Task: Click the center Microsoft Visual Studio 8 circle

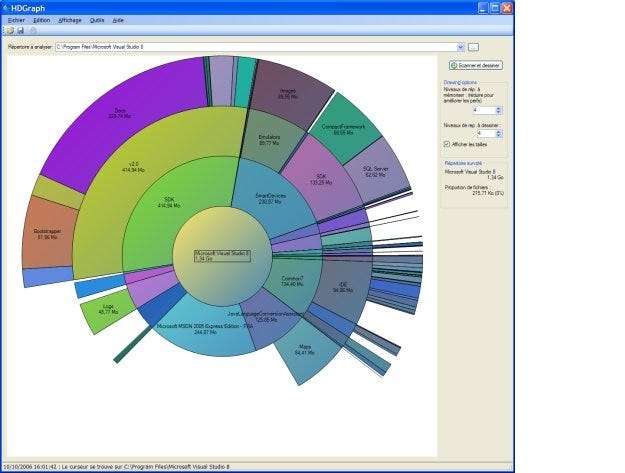Action: 222,256
